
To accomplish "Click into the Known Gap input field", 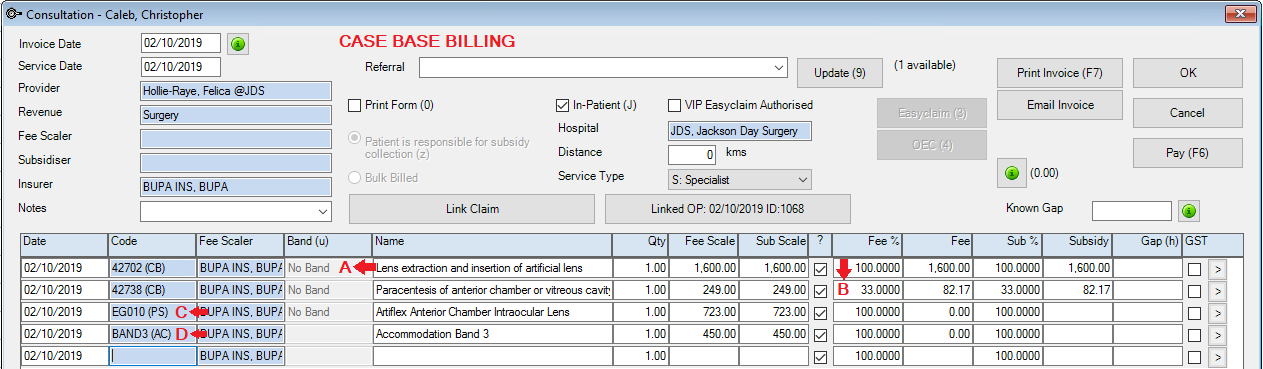I will (1131, 211).
